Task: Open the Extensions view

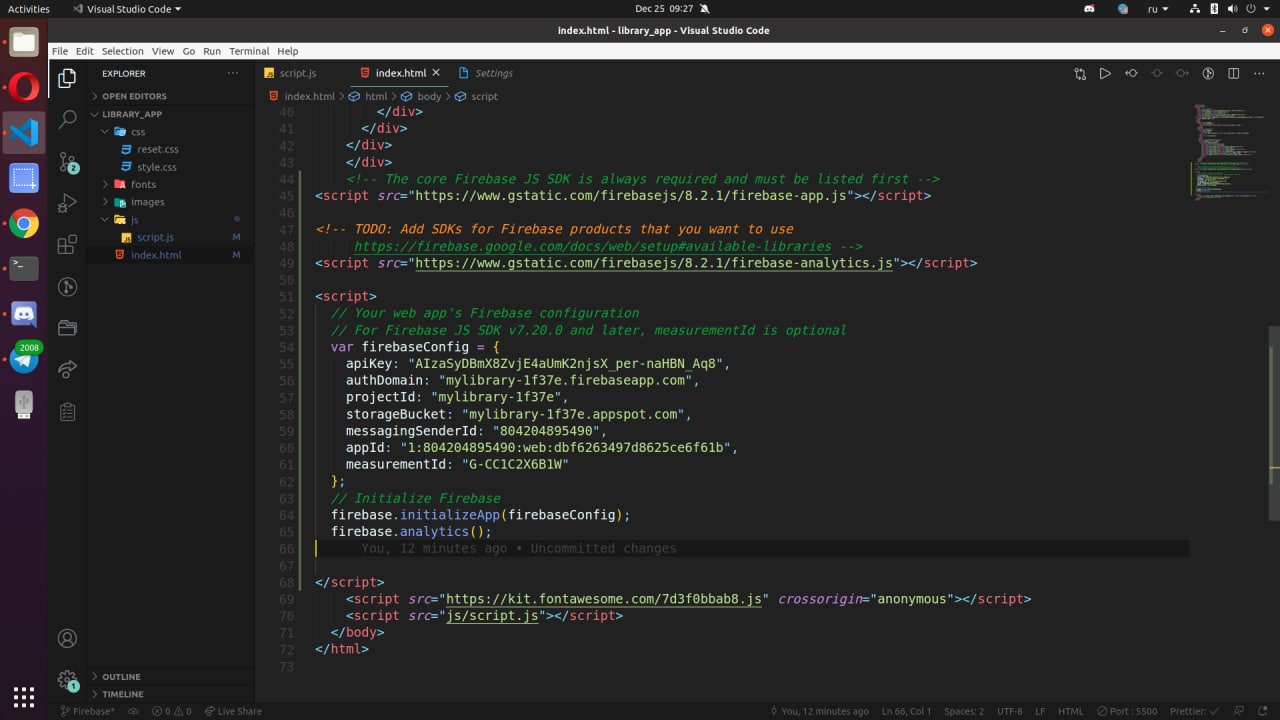Action: click(67, 244)
